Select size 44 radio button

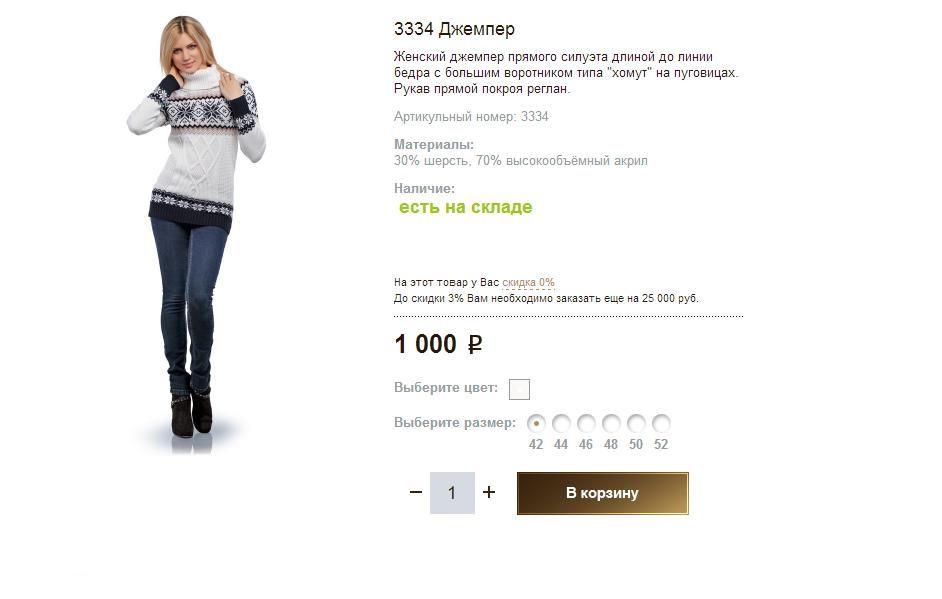[x=561, y=424]
